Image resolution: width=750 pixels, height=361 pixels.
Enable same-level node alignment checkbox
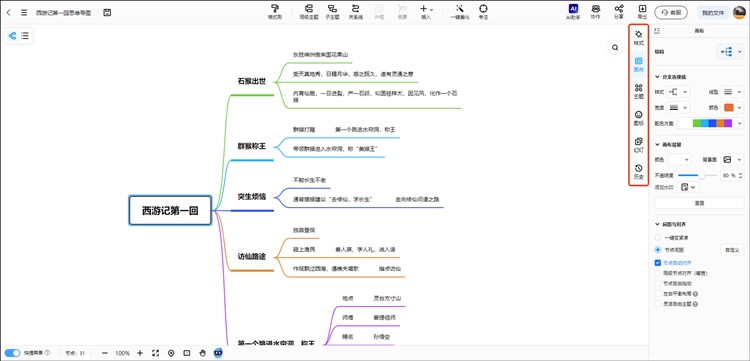pyautogui.click(x=658, y=273)
